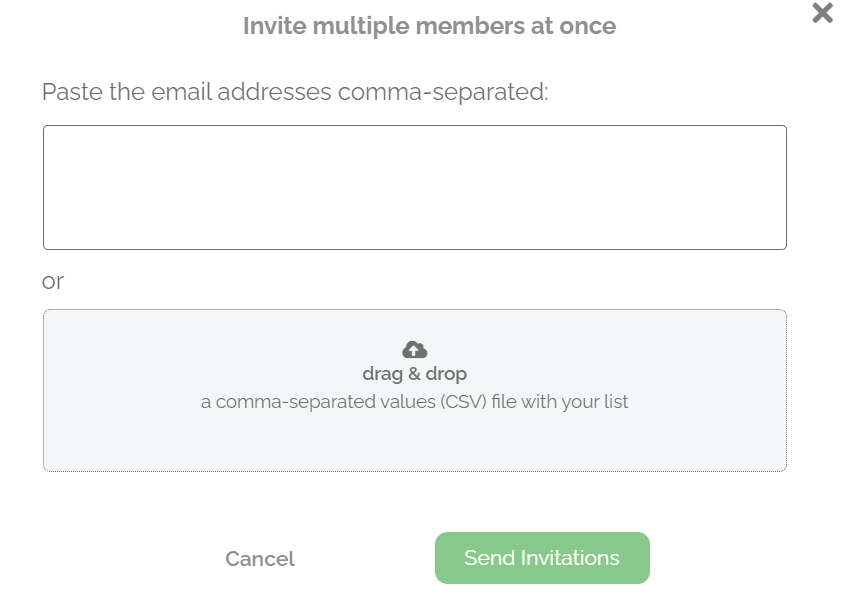Submit invitations with the green button
The height and width of the screenshot is (605, 854).
coord(542,558)
